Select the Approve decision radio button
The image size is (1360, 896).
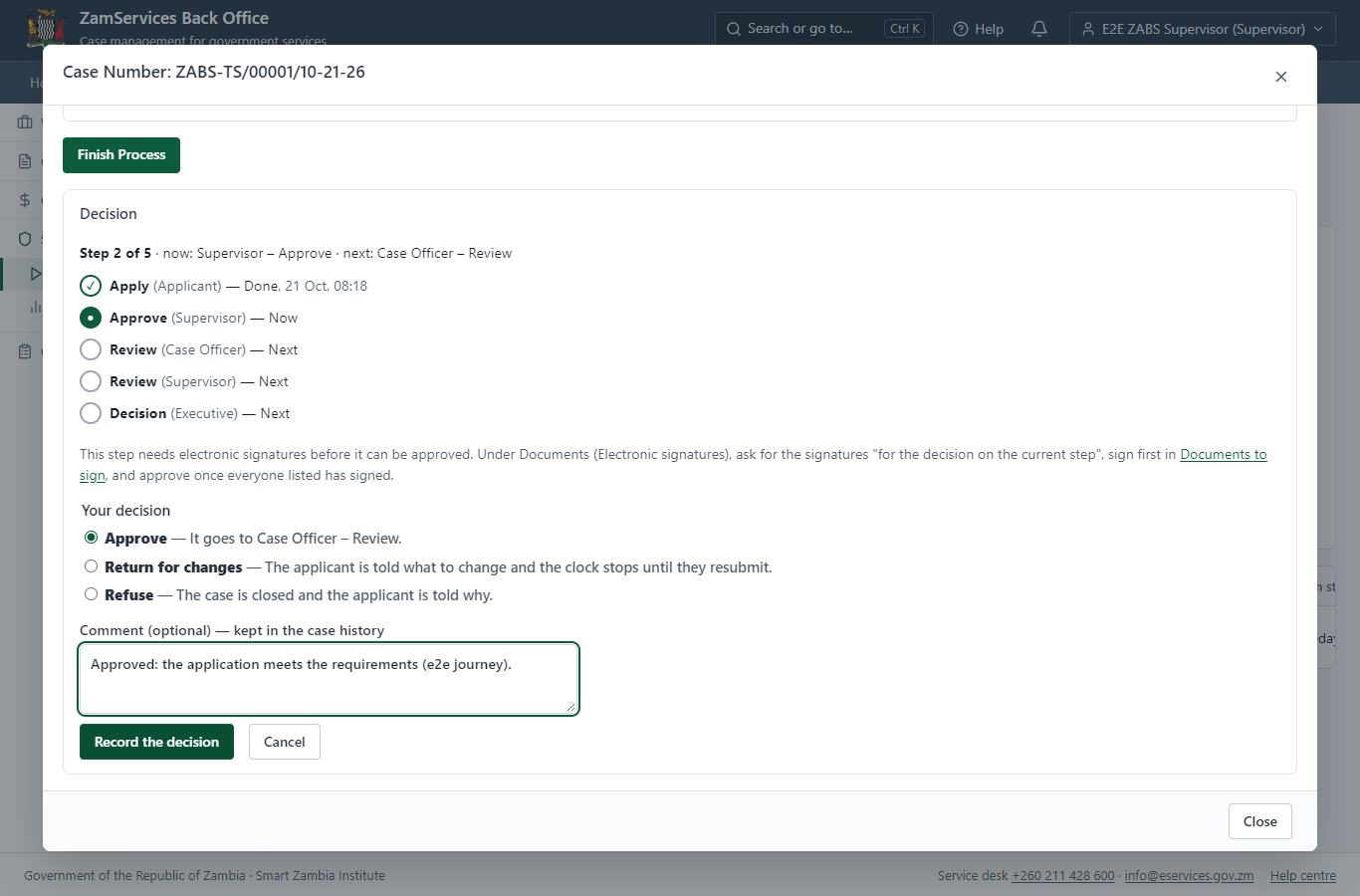pos(91,538)
